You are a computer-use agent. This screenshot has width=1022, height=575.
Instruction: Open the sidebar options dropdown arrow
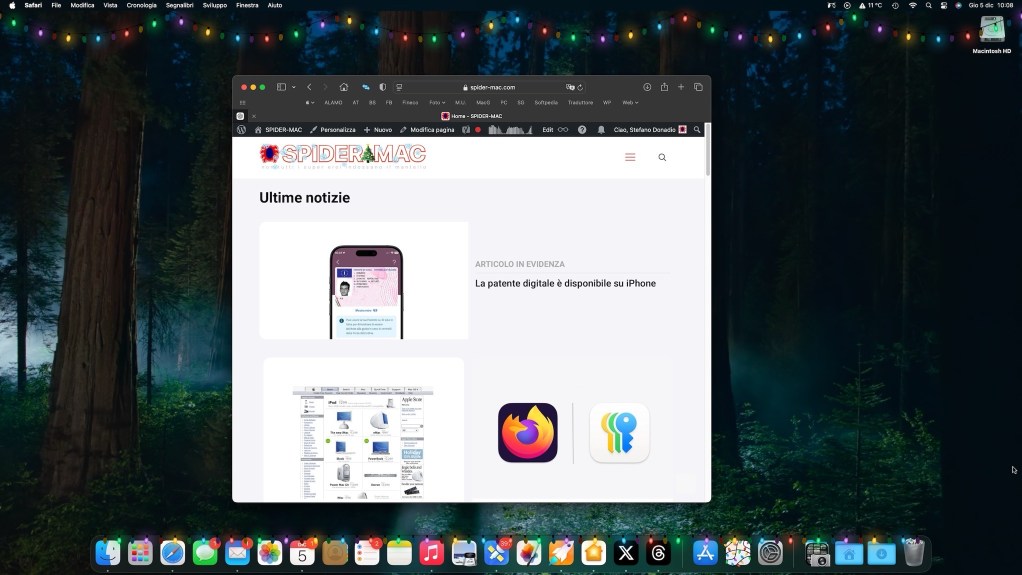(294, 87)
